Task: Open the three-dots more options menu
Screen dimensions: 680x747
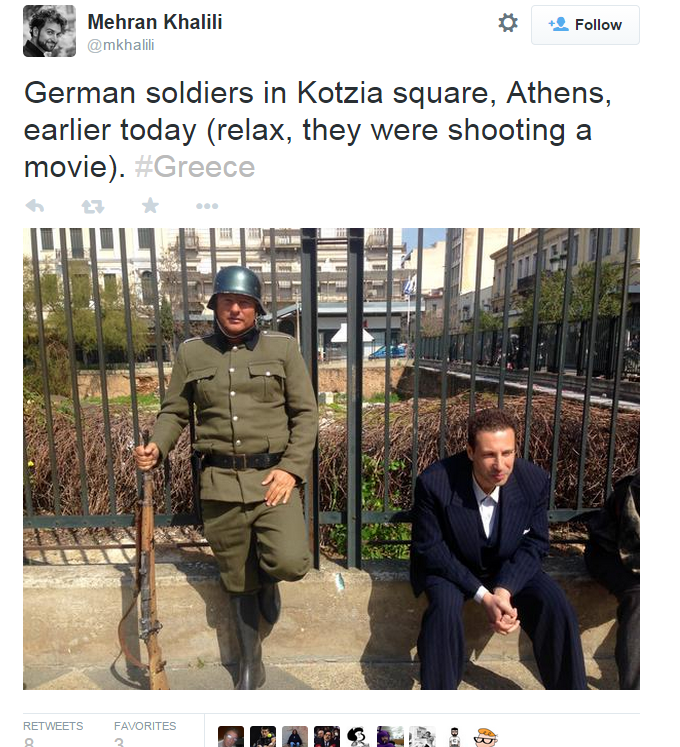Action: [207, 206]
